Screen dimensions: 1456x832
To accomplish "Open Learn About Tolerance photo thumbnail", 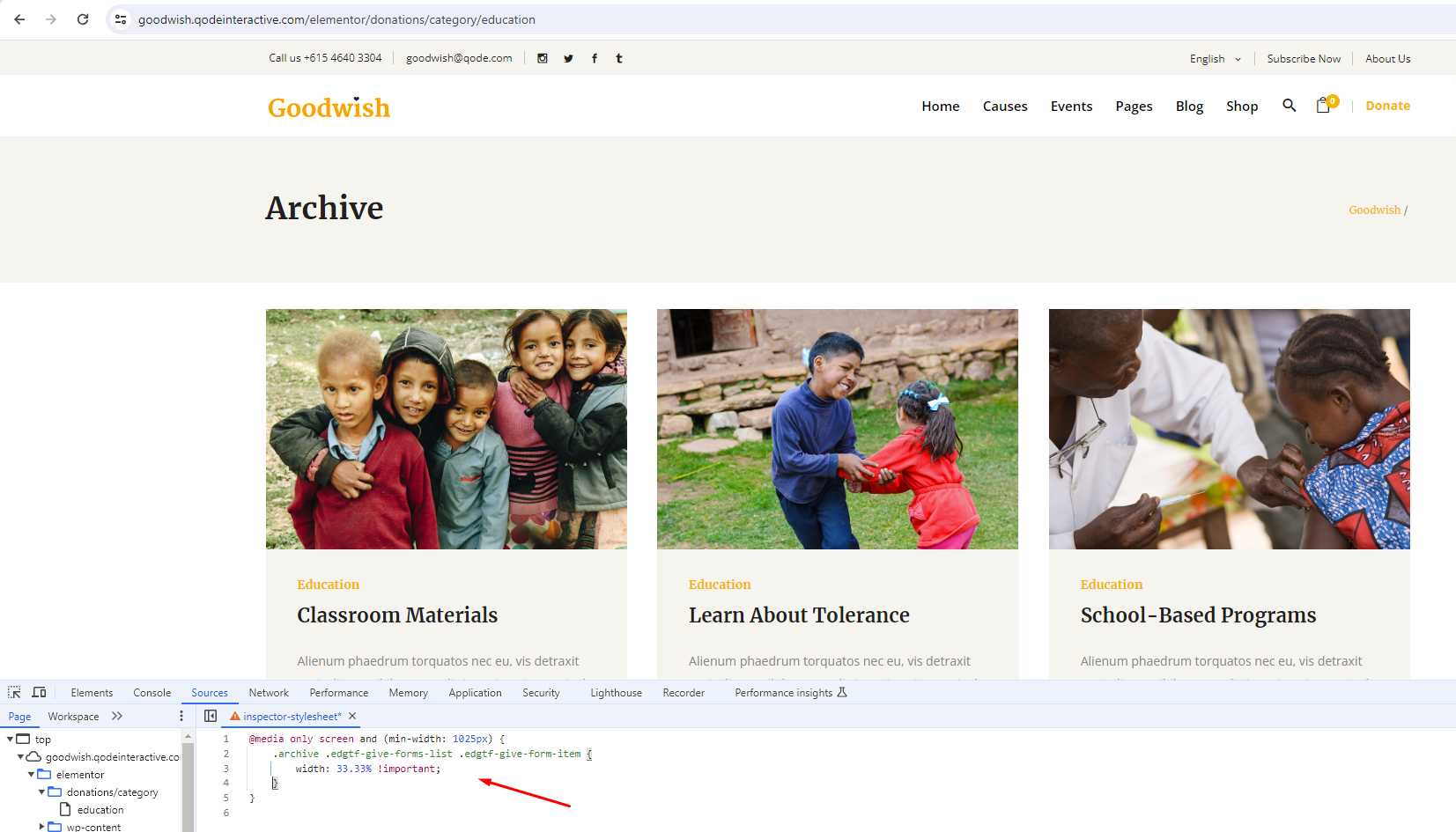I will pos(838,429).
